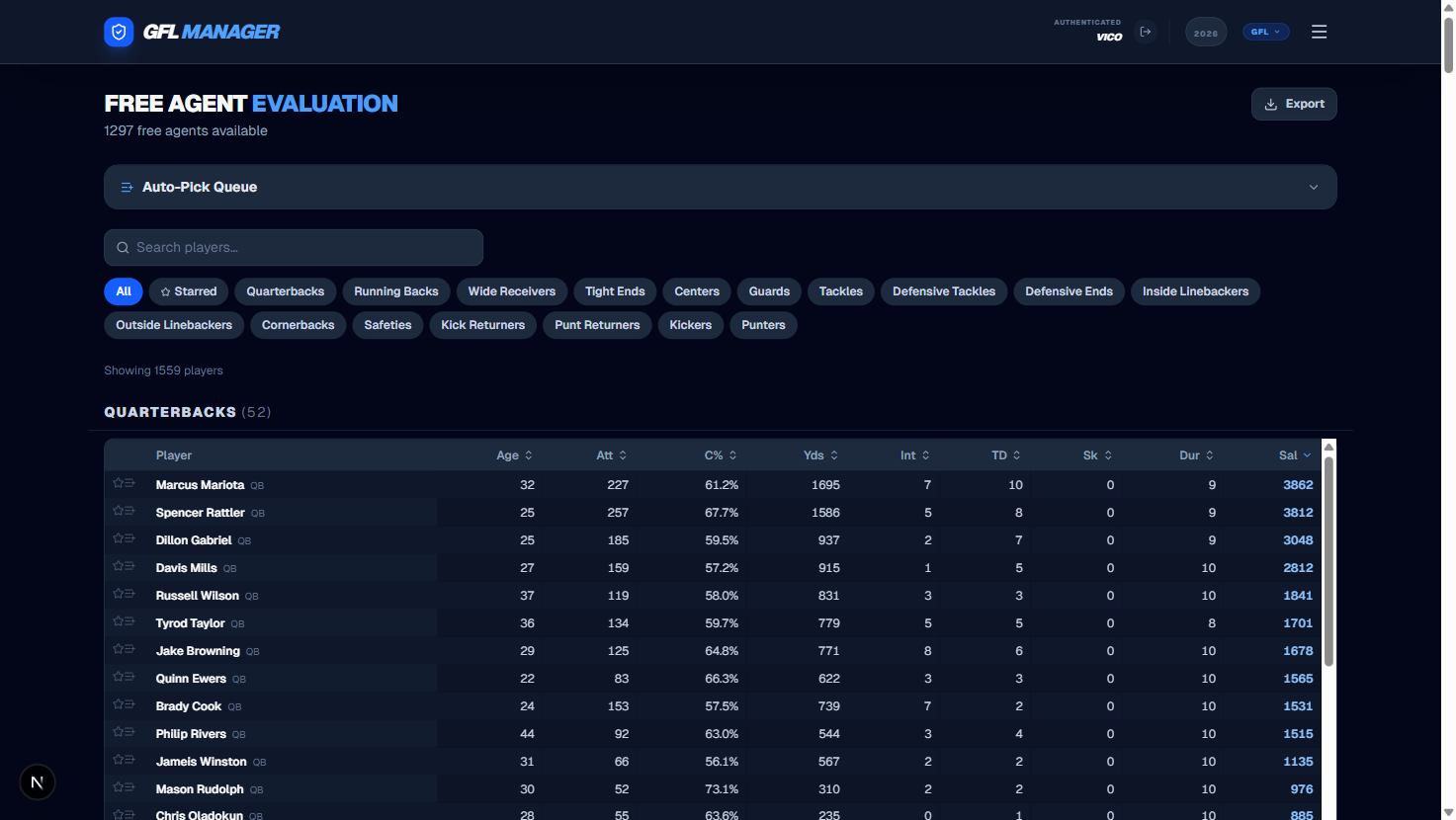Filter by Kick Returners

coord(483,325)
